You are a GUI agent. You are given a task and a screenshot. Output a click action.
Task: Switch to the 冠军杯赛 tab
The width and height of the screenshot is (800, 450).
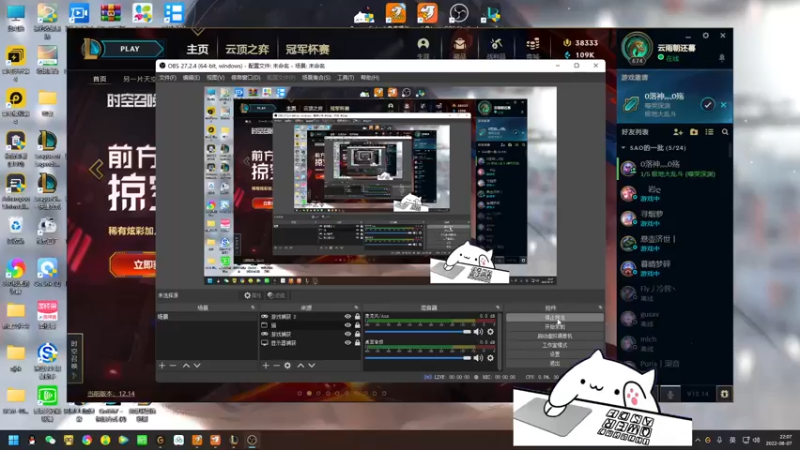point(307,49)
